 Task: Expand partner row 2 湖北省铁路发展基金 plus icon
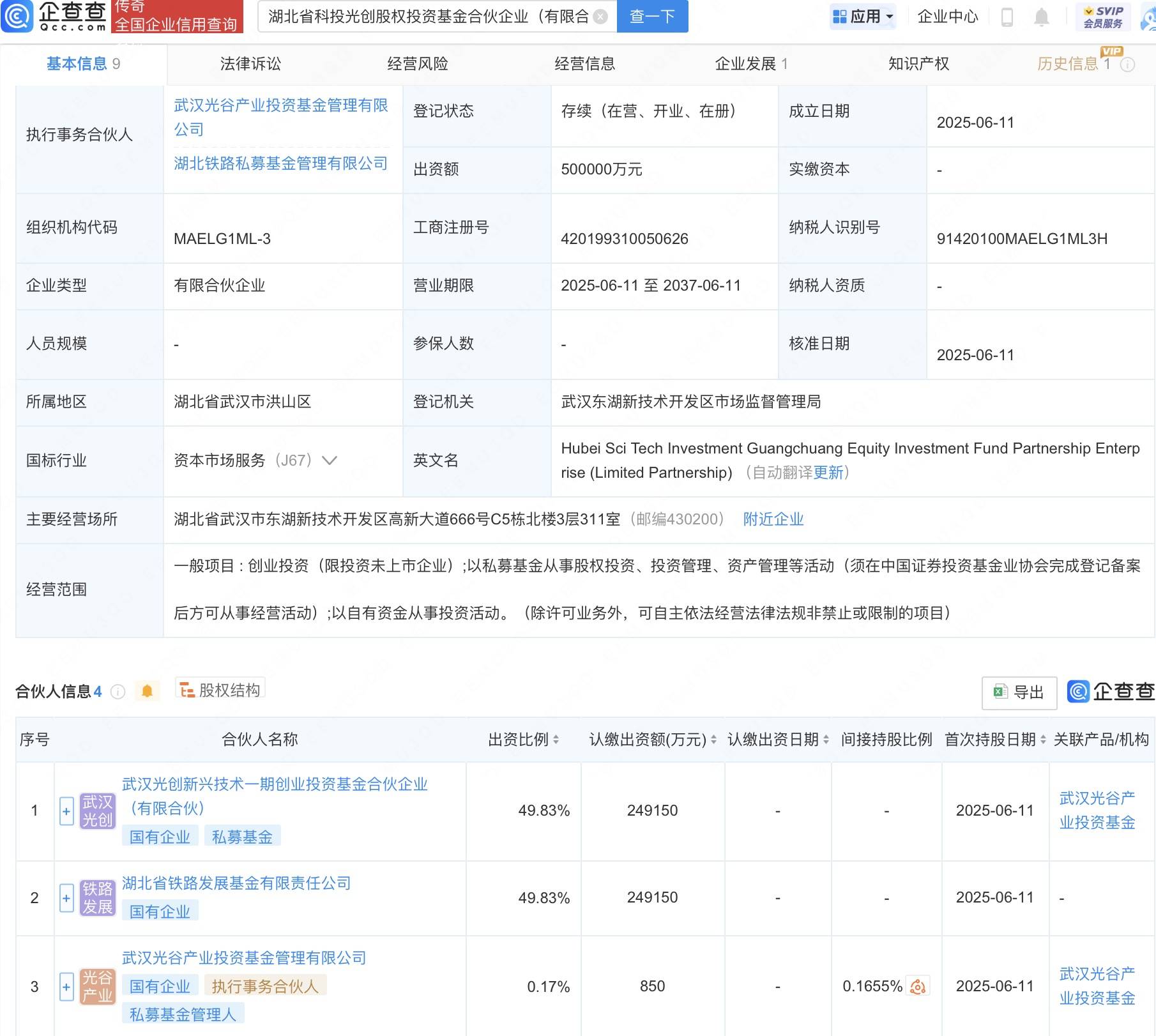66,899
